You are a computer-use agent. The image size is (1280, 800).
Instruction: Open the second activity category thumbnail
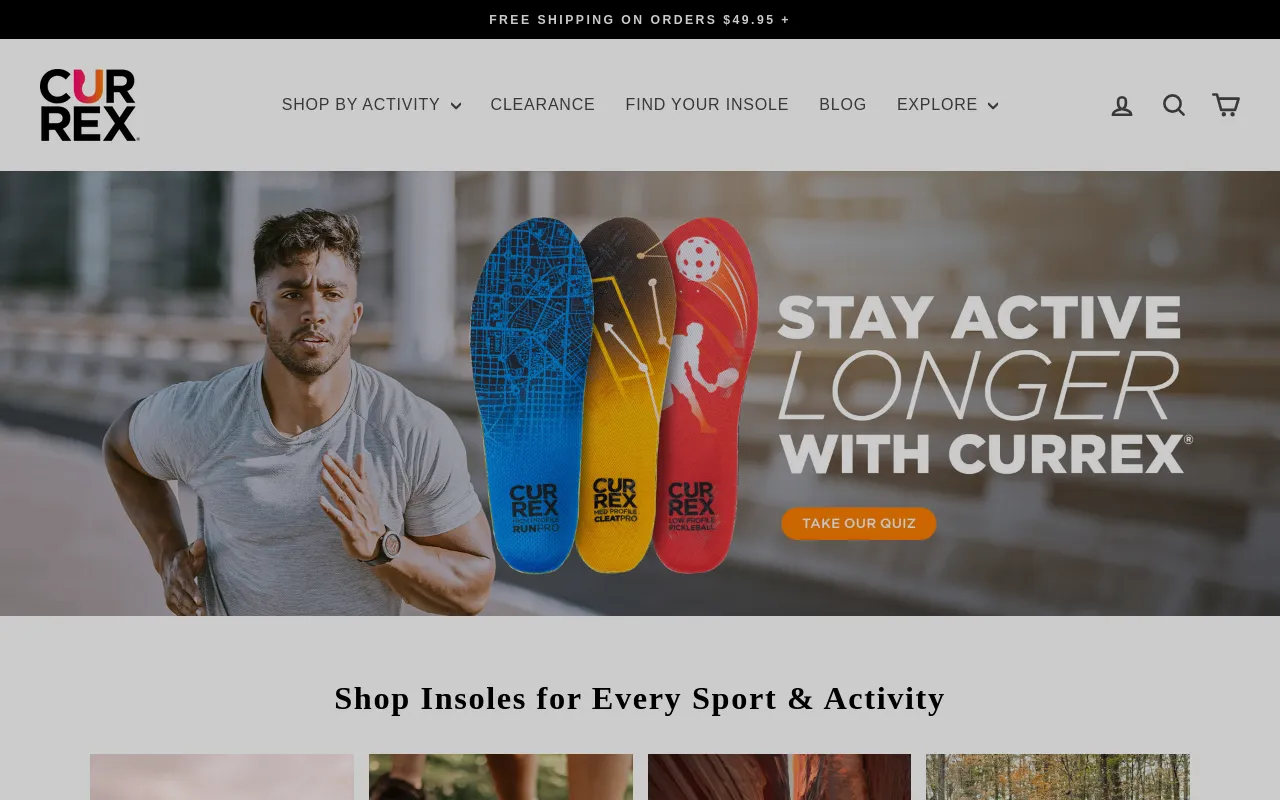(x=501, y=777)
